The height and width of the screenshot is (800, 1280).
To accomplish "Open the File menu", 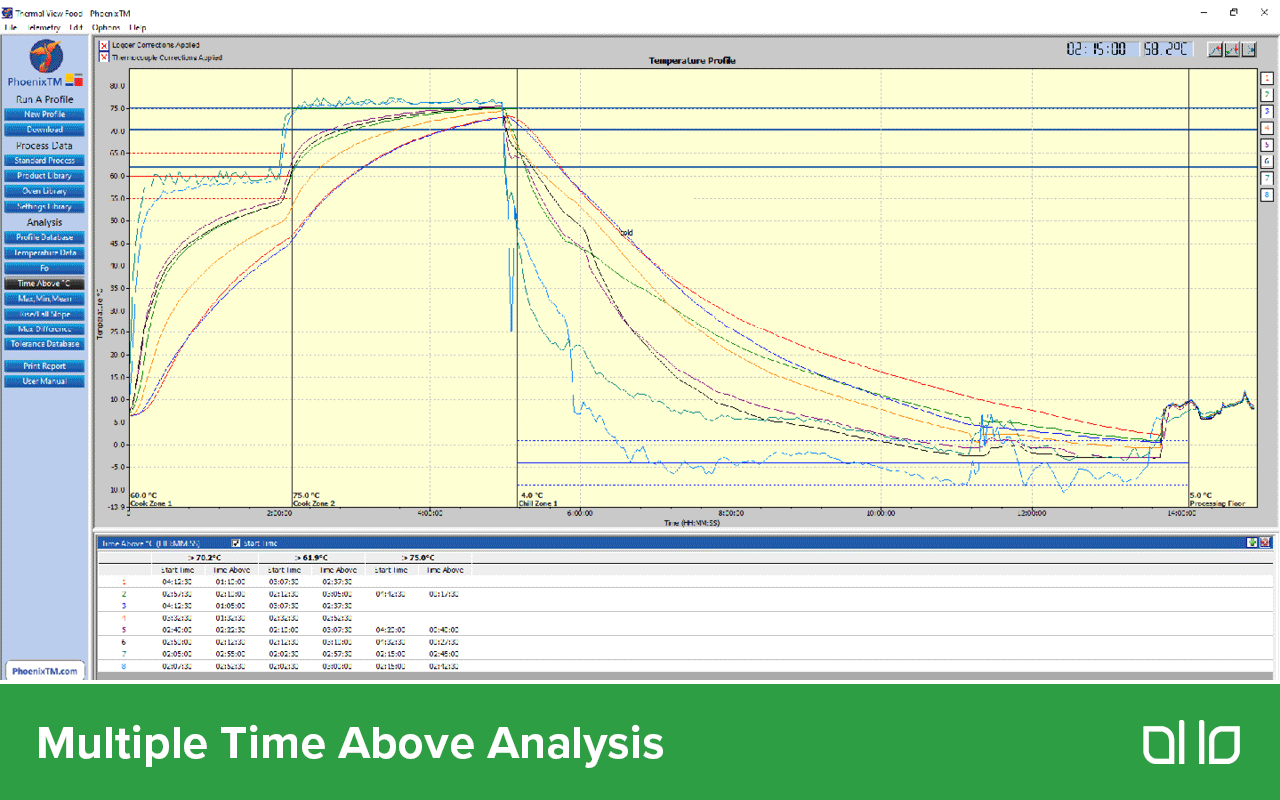I will (x=13, y=28).
